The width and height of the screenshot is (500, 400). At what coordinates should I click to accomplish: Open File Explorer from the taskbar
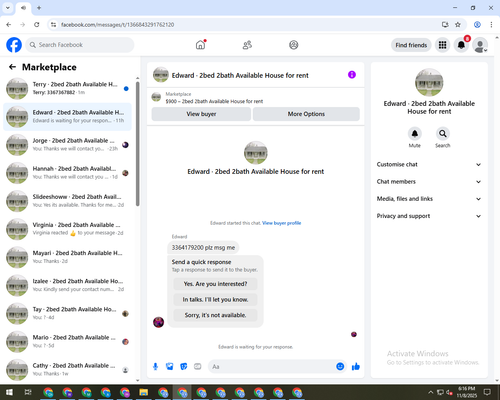point(144,392)
